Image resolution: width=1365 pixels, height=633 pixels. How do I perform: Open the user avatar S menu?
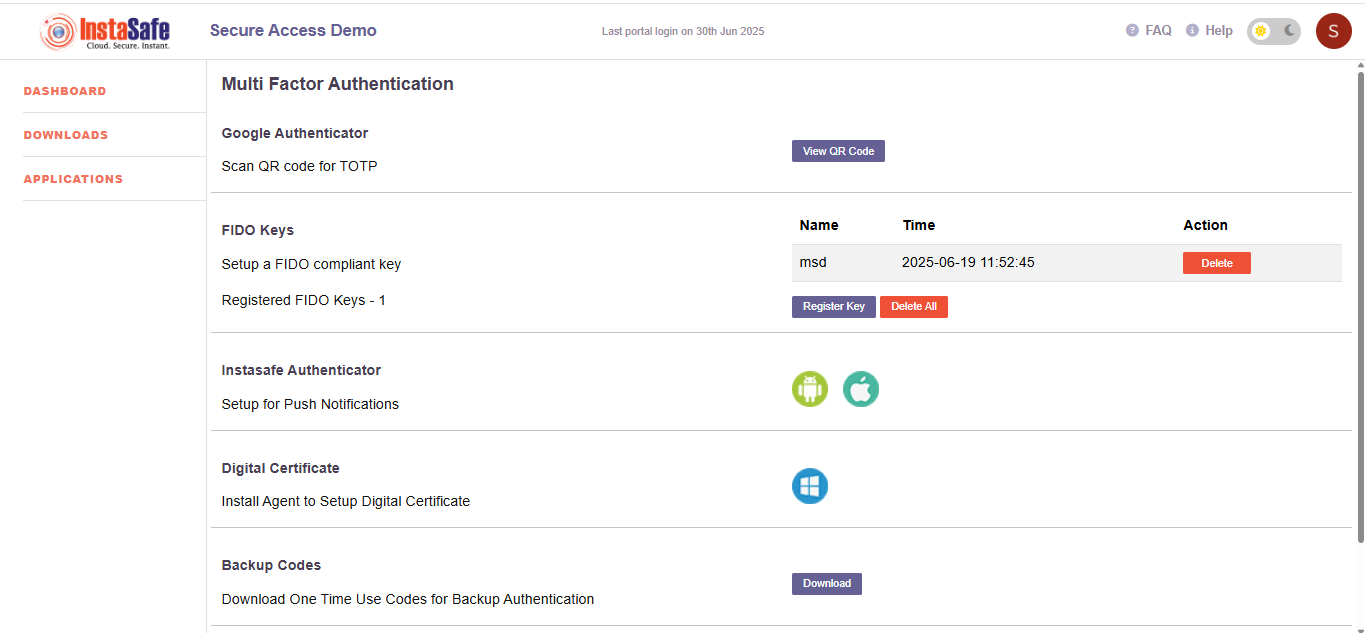pyautogui.click(x=1334, y=31)
